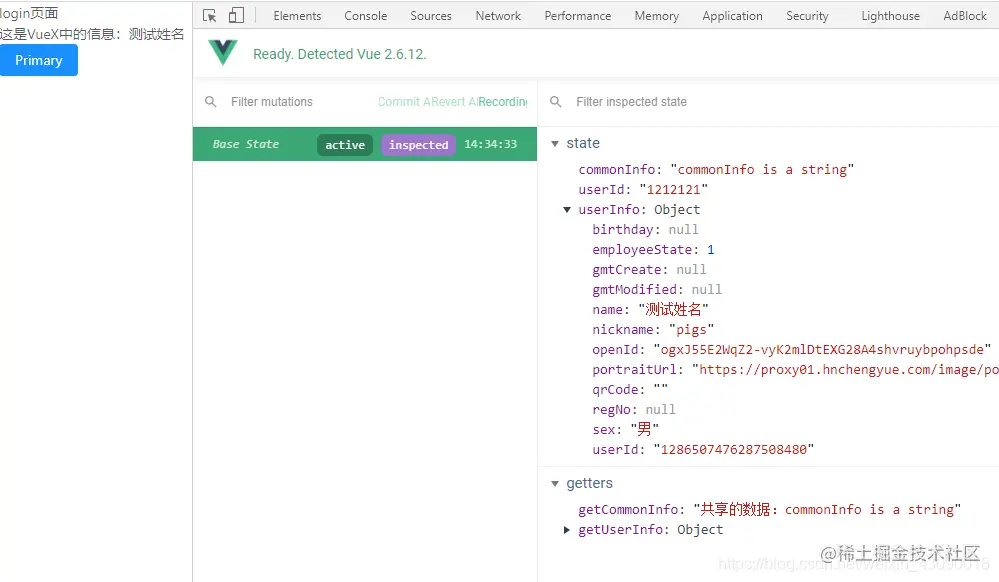This screenshot has width=999, height=582.
Task: Click the userId "1286507476287508480" field
Action: tap(703, 449)
